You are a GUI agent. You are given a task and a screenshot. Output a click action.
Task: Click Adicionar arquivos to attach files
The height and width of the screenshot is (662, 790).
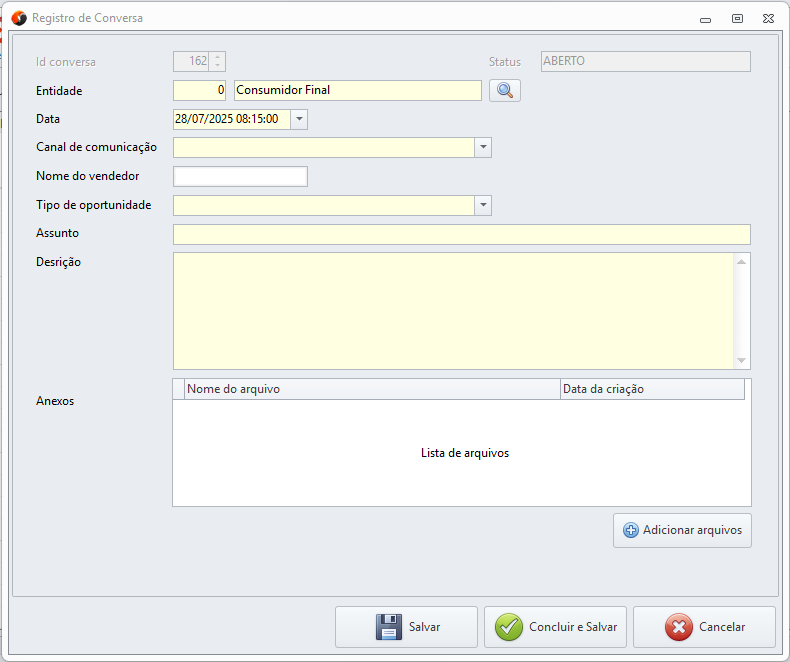click(x=682, y=530)
